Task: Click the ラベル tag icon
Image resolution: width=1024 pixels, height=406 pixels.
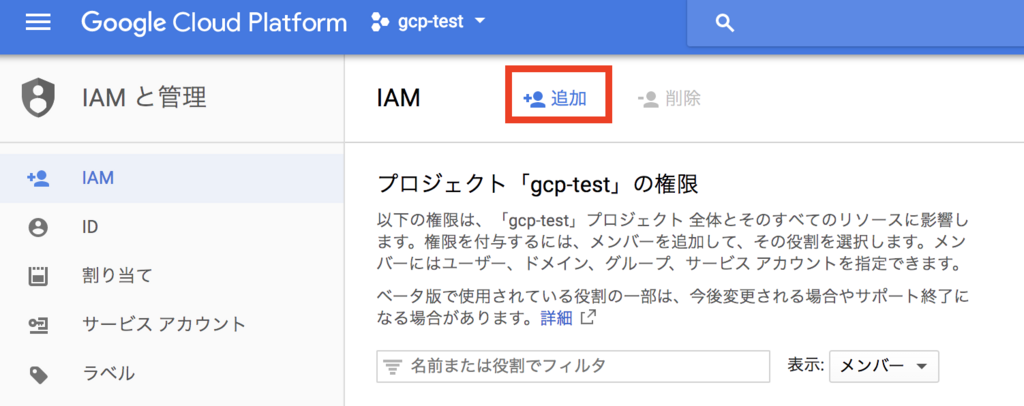Action: (x=39, y=374)
